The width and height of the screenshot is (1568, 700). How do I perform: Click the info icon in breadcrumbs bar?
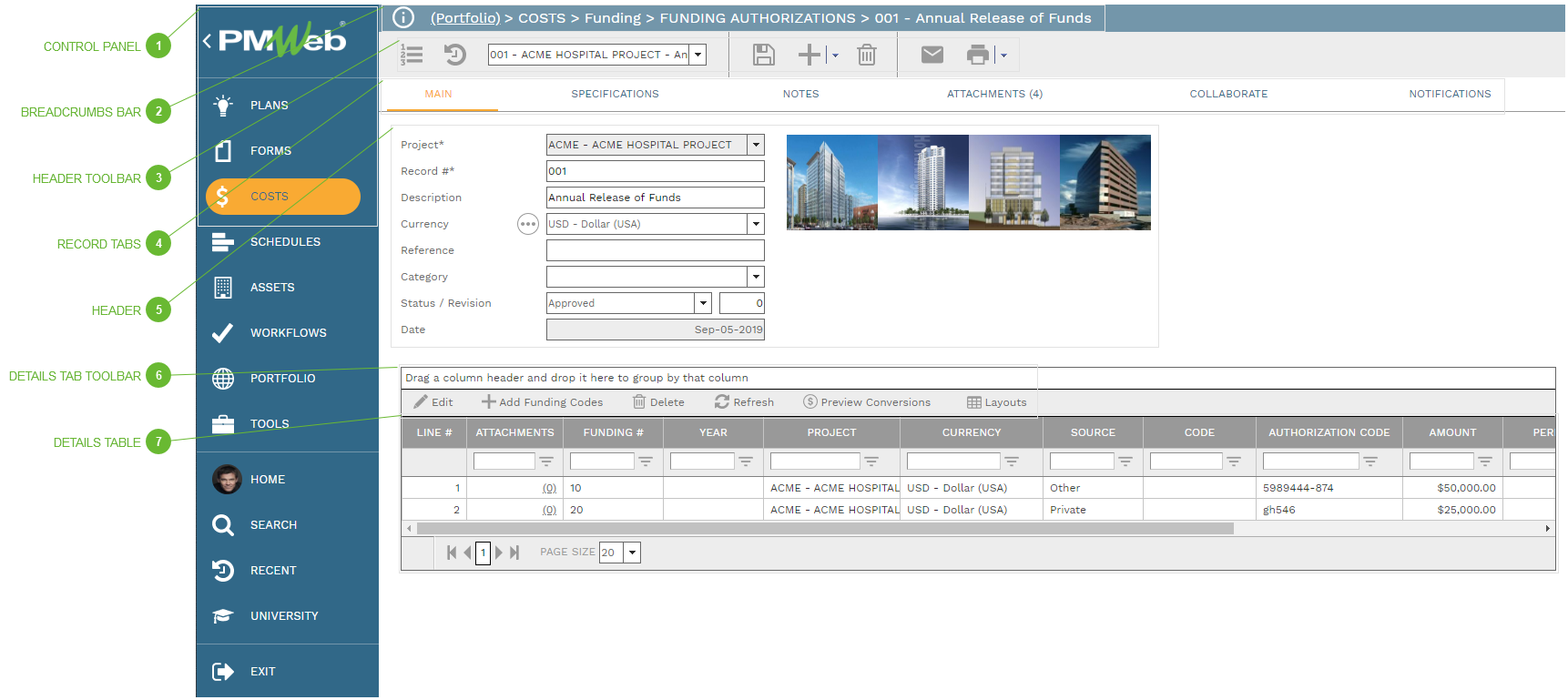pos(403,17)
